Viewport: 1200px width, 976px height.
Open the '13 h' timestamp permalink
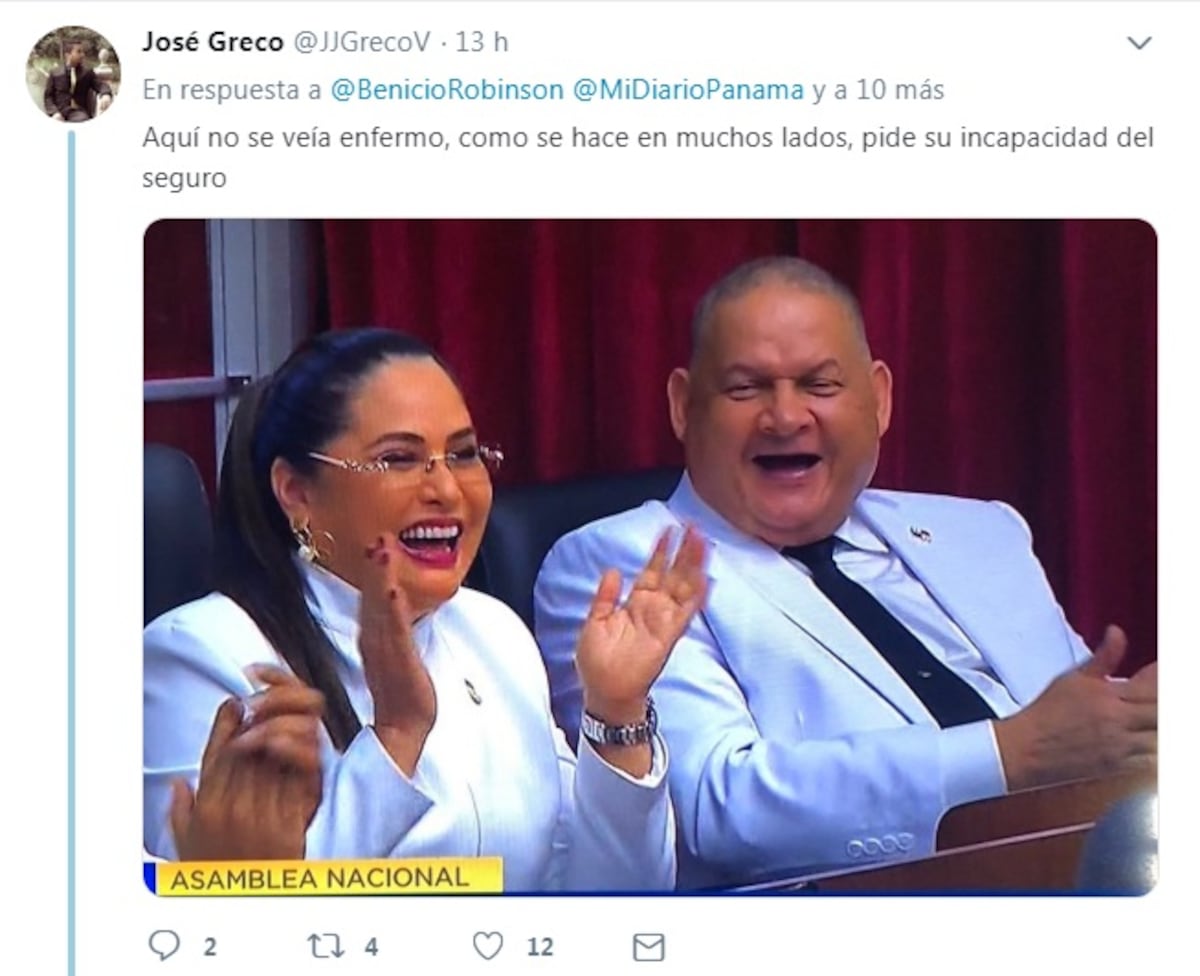482,42
